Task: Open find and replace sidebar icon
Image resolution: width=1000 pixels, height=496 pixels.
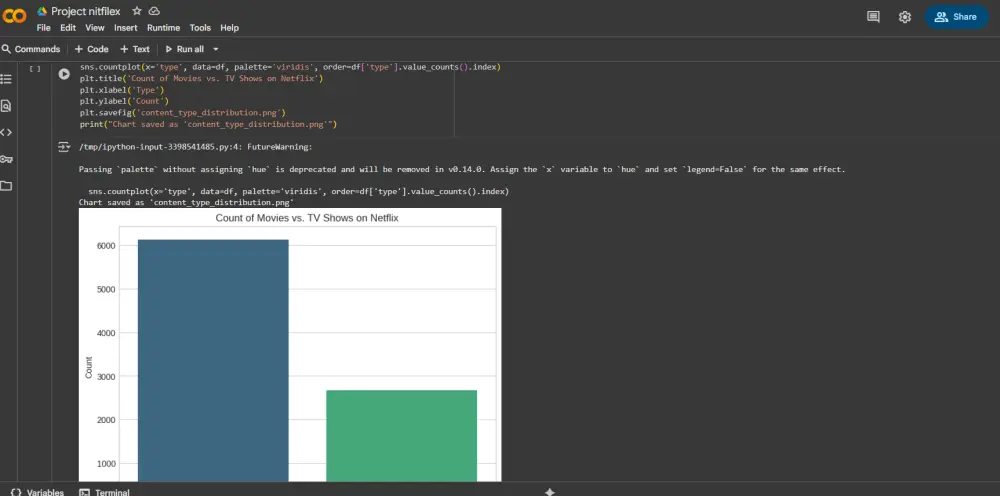Action: tap(6, 106)
